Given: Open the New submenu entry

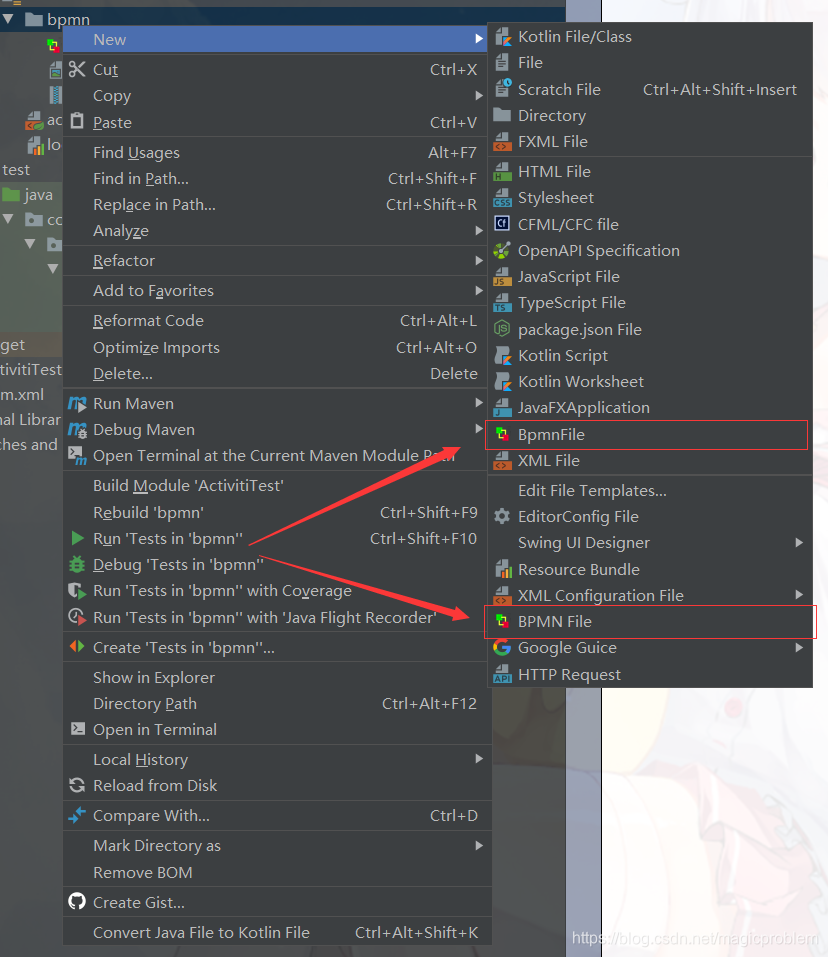Looking at the screenshot, I should [x=275, y=40].
